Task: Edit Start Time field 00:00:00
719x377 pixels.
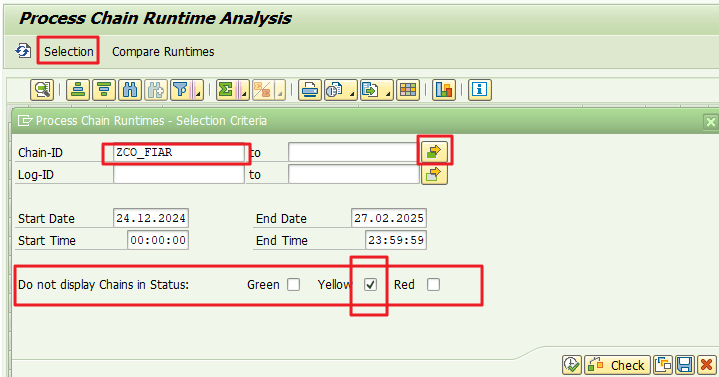Action: coord(158,240)
